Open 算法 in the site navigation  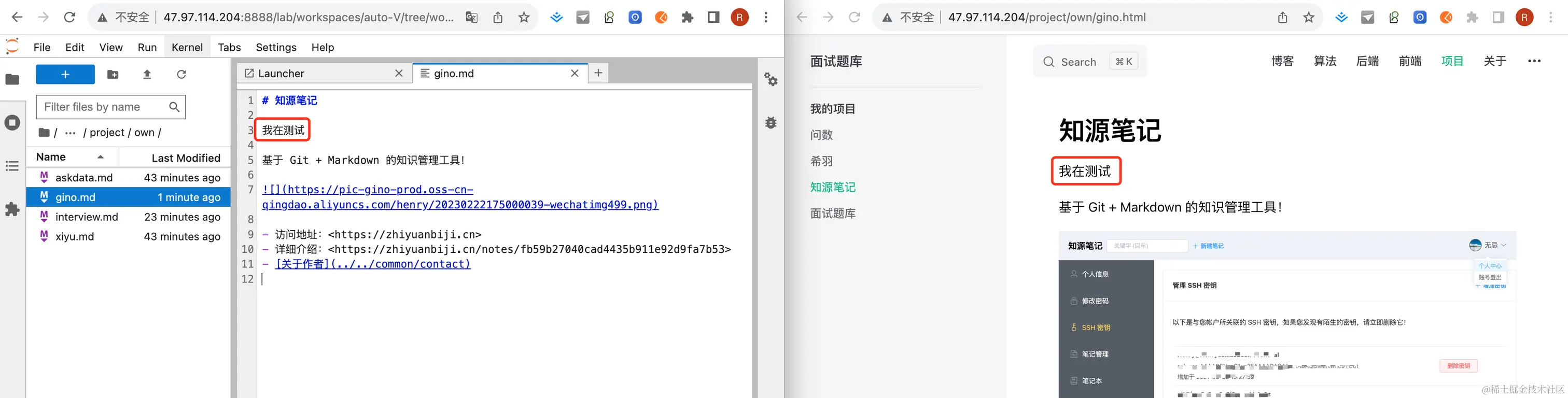coord(1325,61)
